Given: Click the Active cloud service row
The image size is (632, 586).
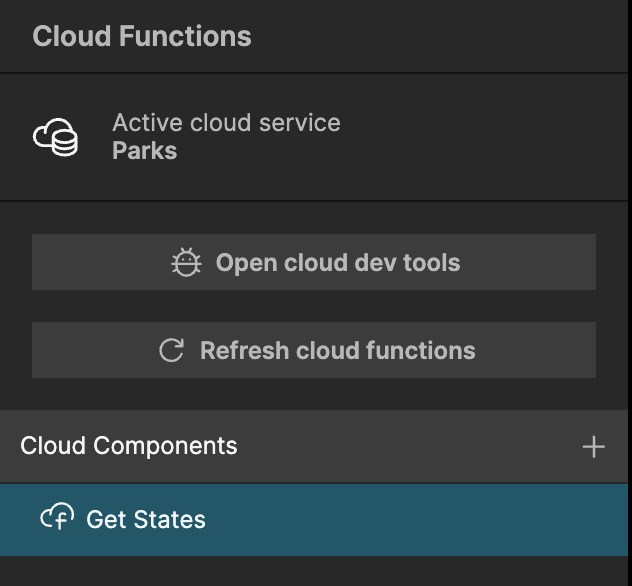Looking at the screenshot, I should (314, 137).
